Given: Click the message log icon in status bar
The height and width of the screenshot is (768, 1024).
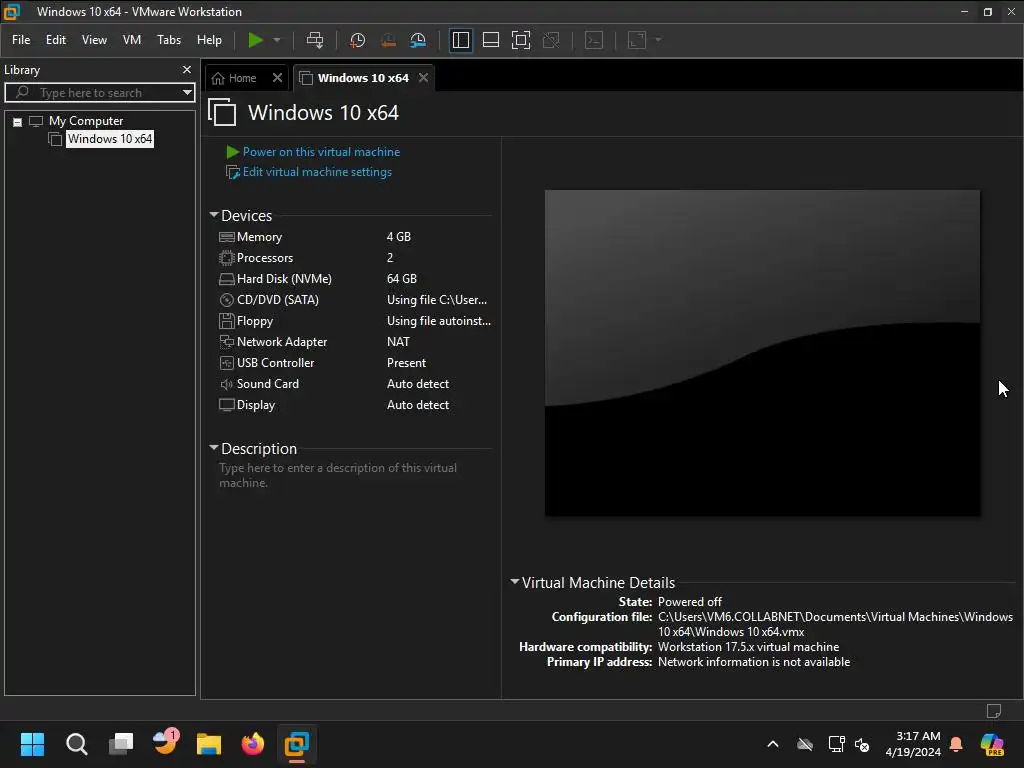Looking at the screenshot, I should point(993,711).
